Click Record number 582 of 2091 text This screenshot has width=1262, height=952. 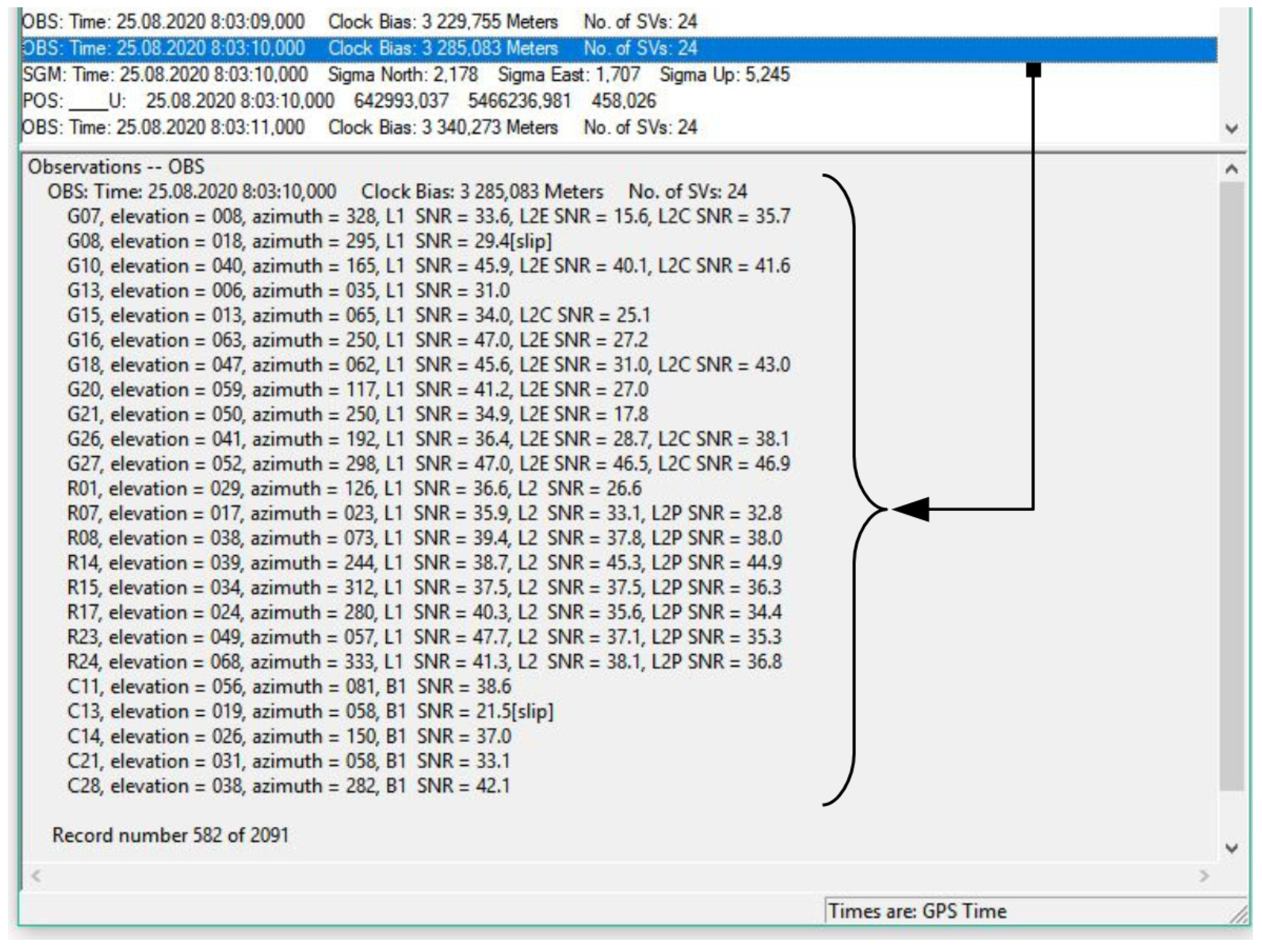pyautogui.click(x=171, y=835)
